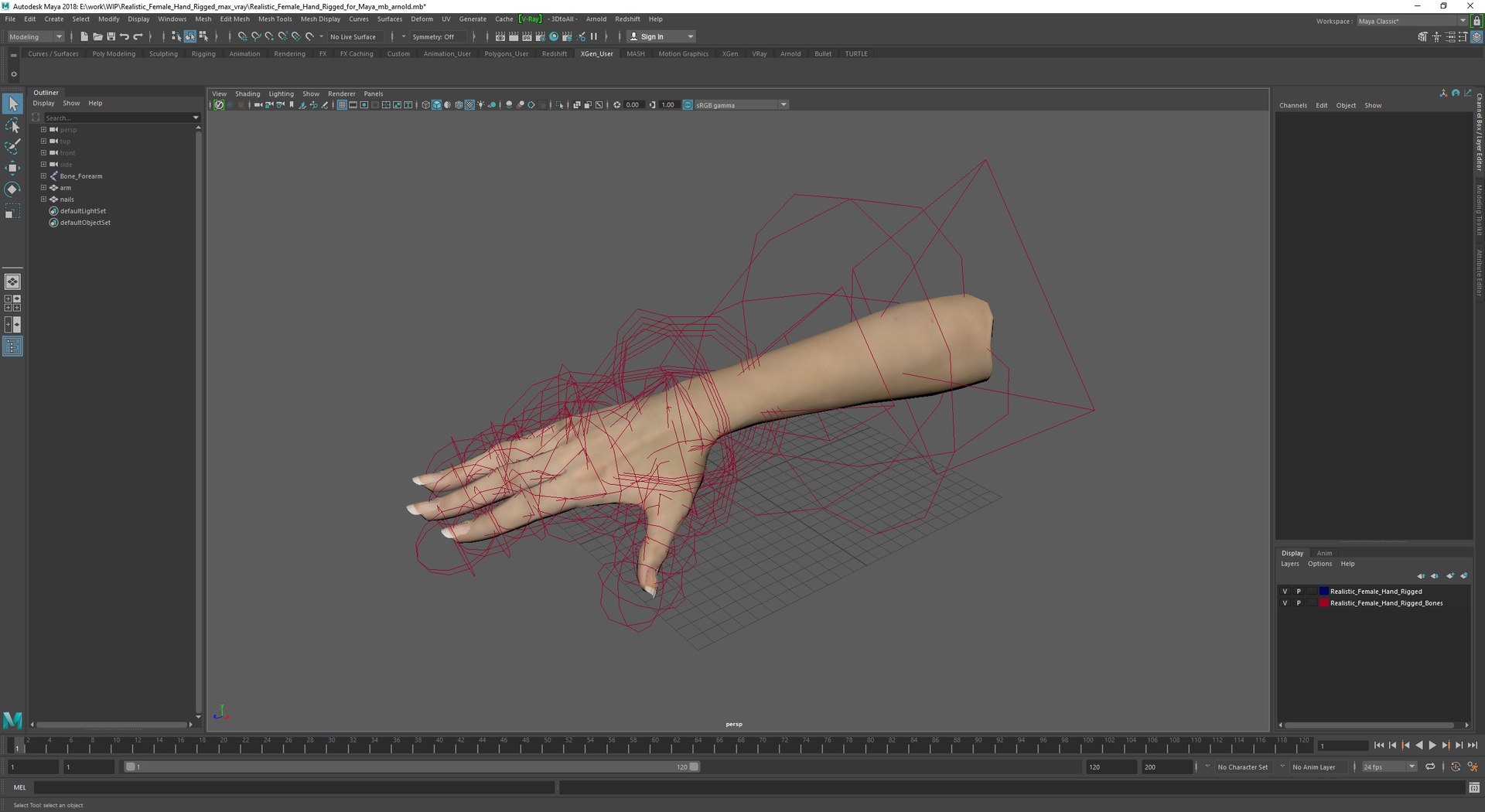Start IPR render from status line
Viewport: 1485px width, 812px height.
(527, 36)
